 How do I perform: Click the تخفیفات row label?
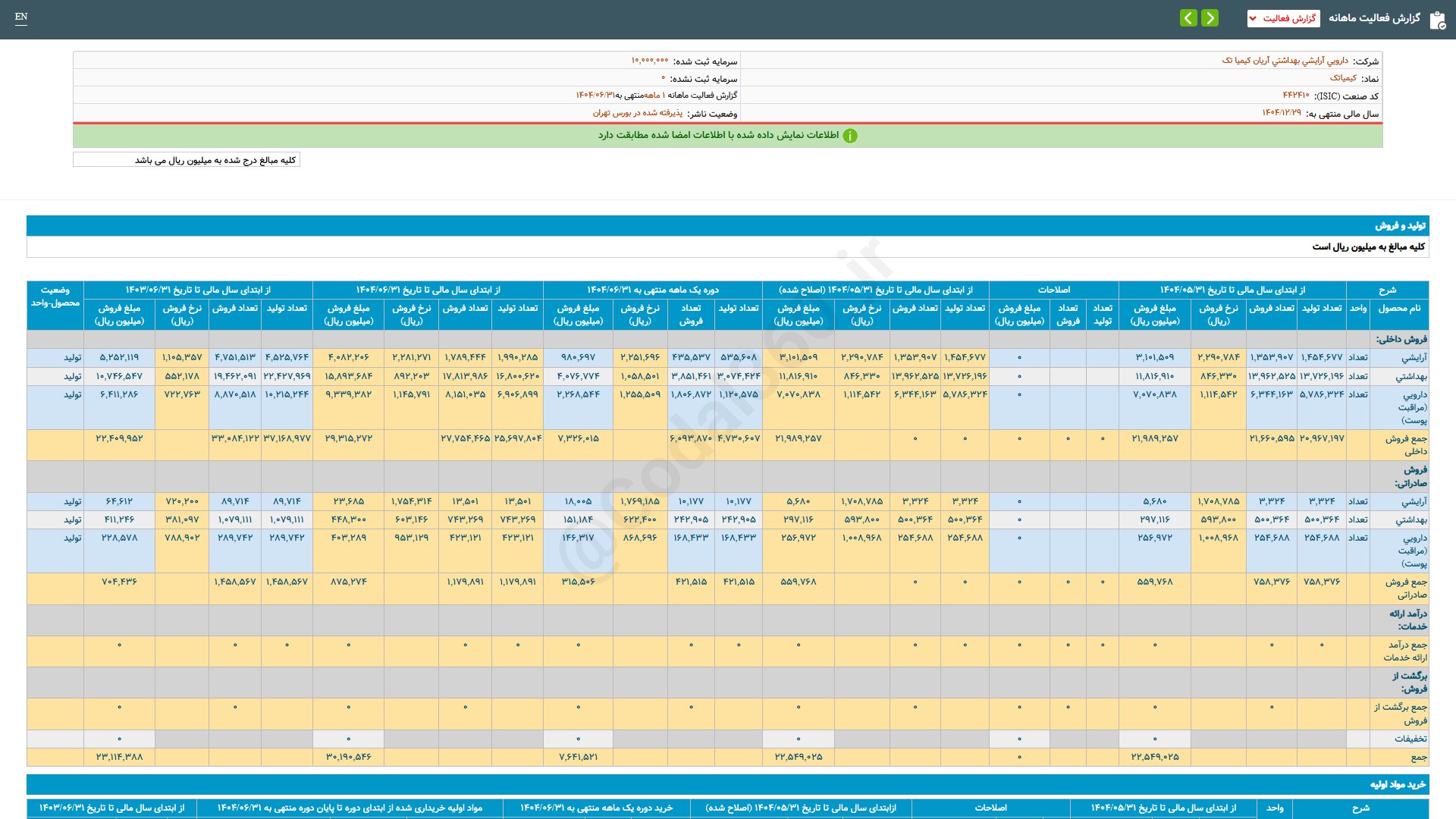[1410, 739]
